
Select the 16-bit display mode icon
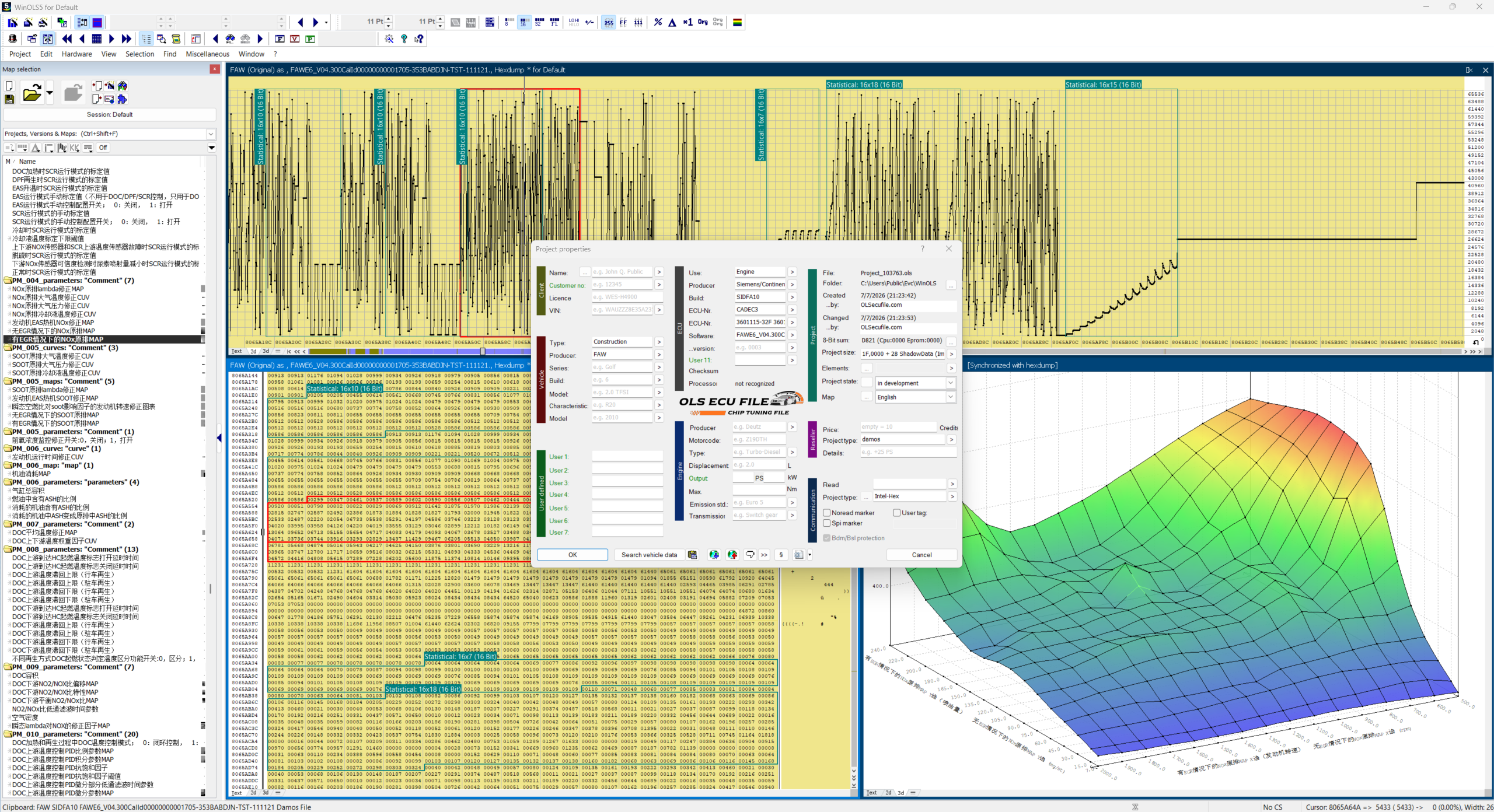[523, 22]
